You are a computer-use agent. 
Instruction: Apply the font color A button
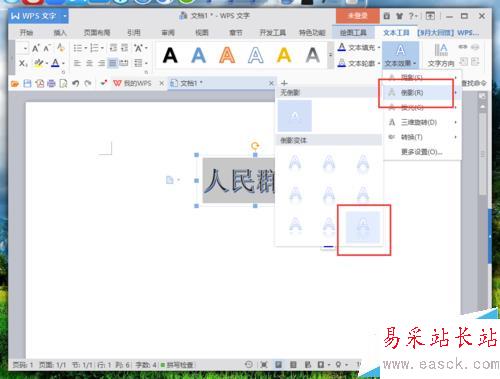coord(55,63)
